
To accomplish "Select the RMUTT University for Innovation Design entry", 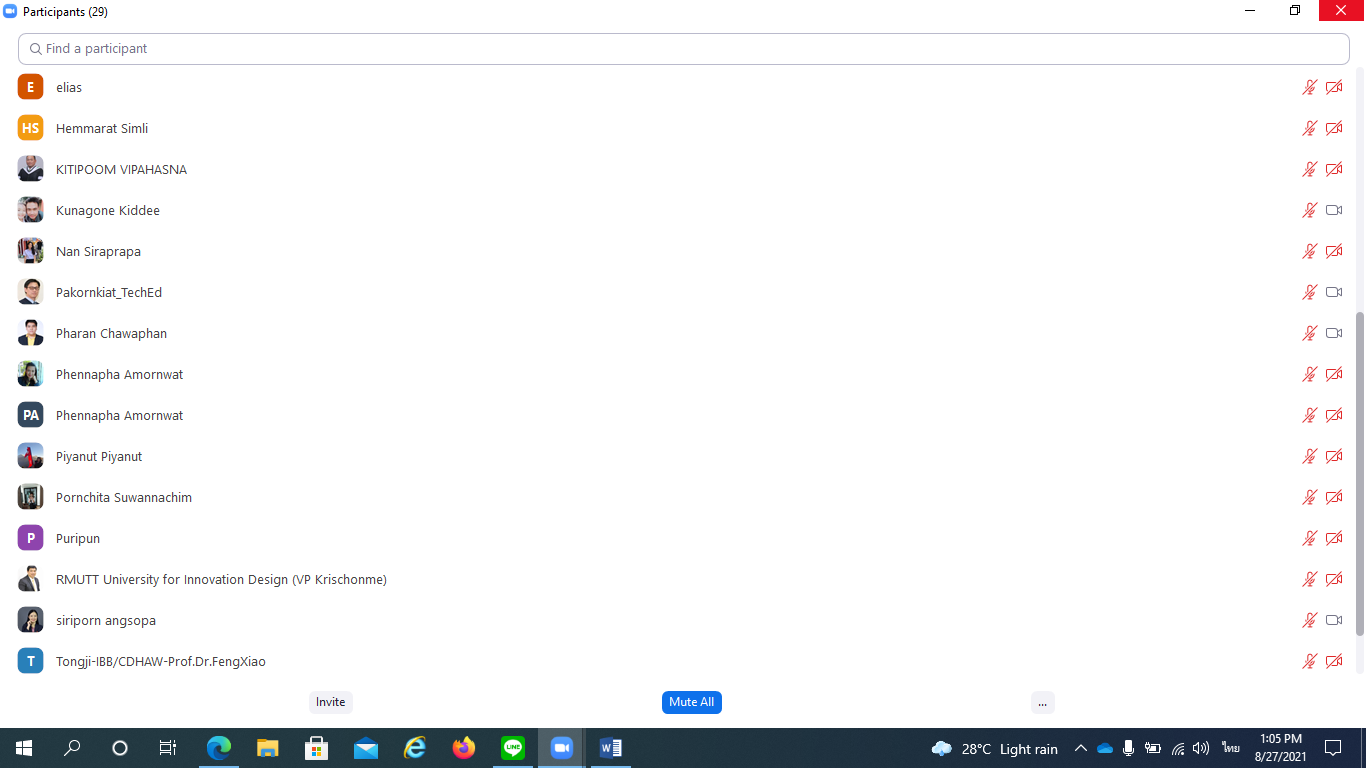I will [221, 579].
